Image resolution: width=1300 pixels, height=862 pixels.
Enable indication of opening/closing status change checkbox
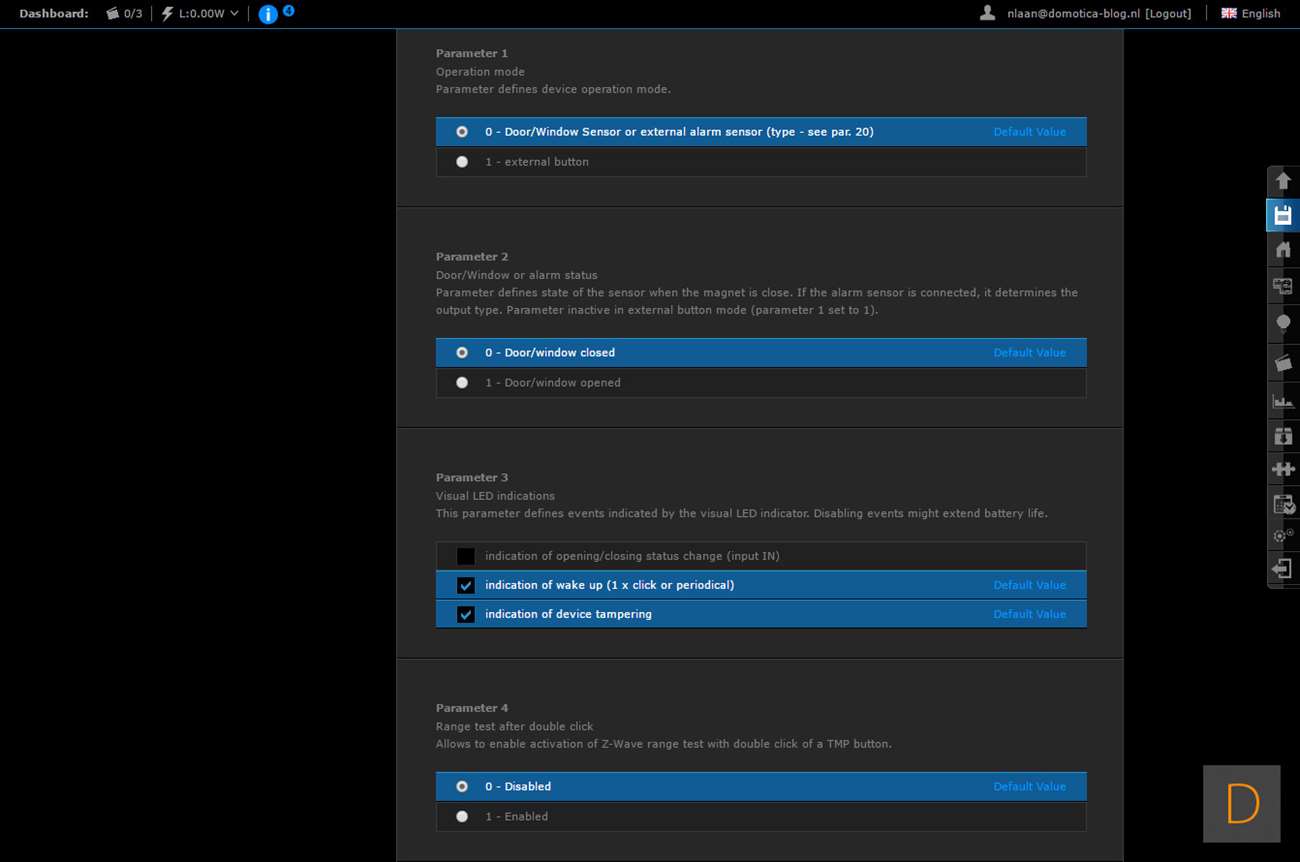click(466, 556)
